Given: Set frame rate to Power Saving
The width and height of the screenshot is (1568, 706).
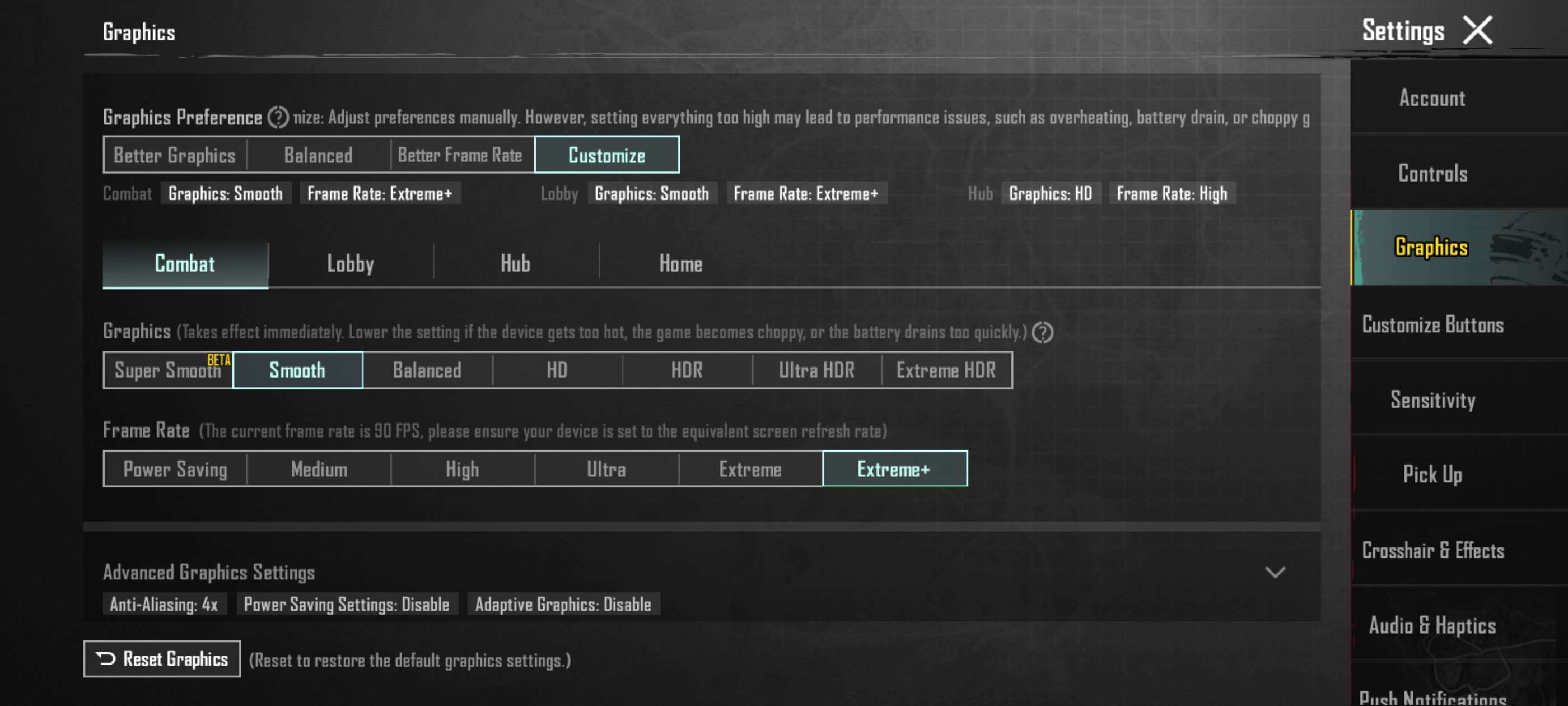Looking at the screenshot, I should (175, 469).
